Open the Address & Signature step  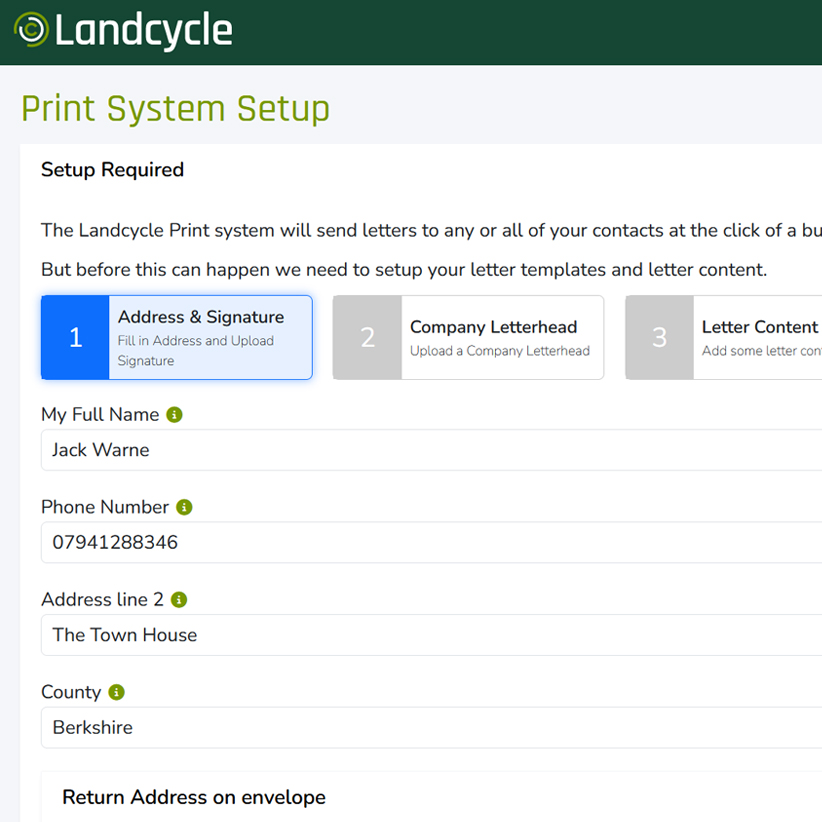point(177,337)
